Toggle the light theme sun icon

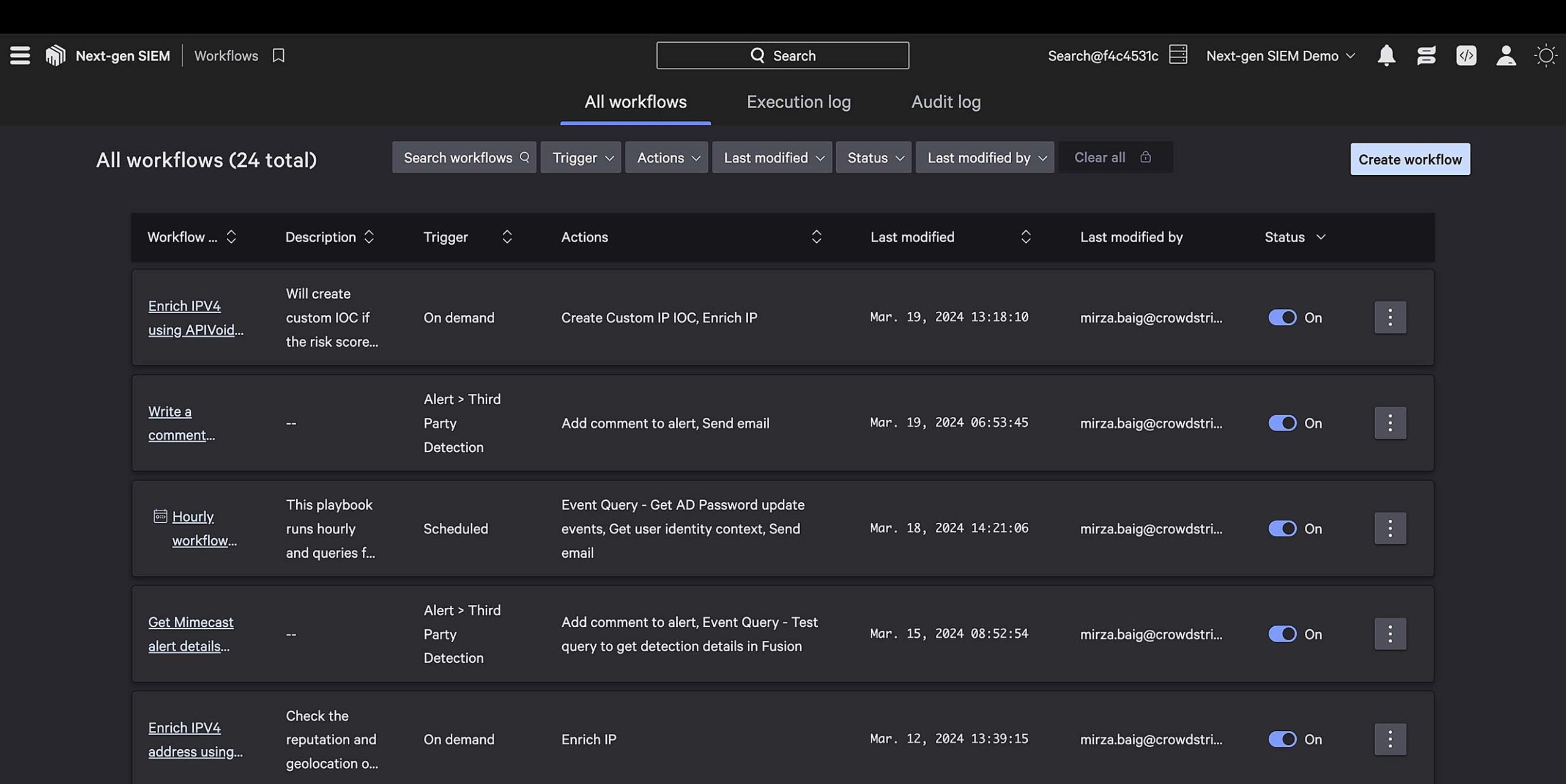point(1546,56)
